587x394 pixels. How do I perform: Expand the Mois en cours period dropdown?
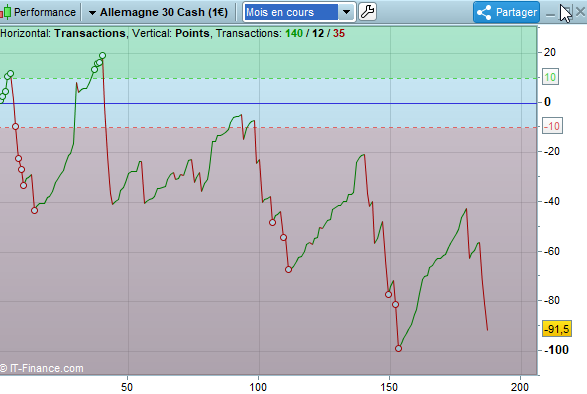click(346, 12)
